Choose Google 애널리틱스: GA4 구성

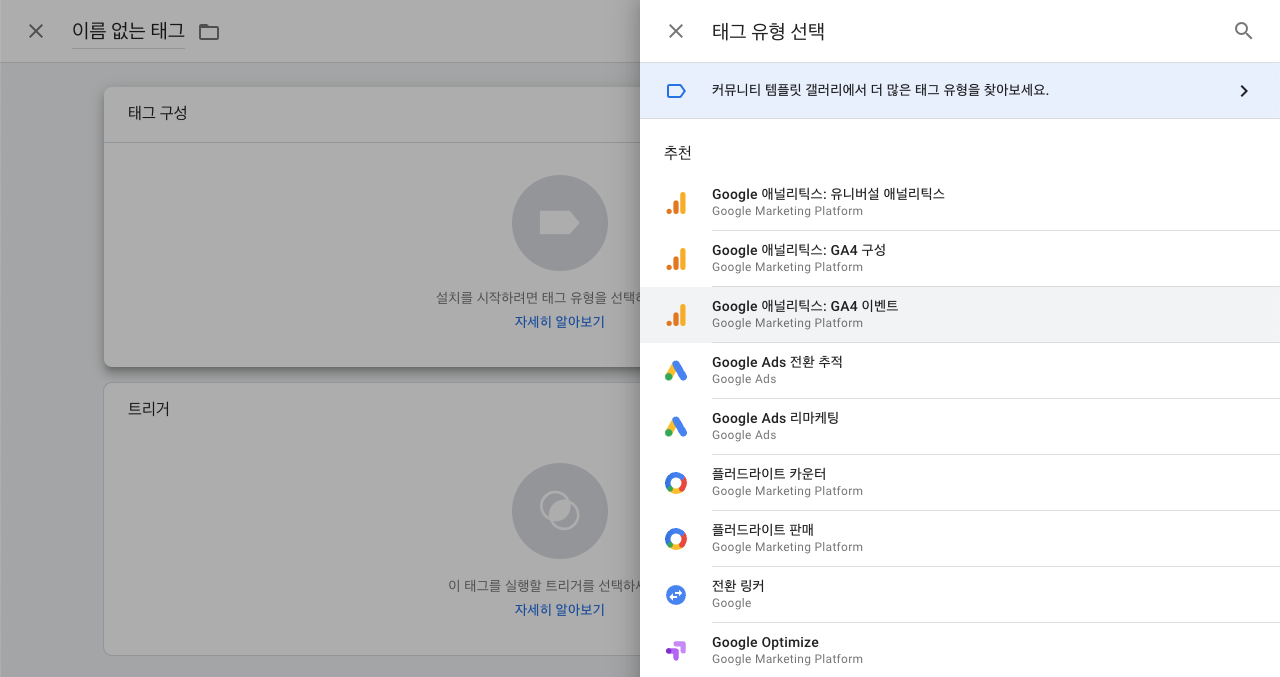[x=960, y=259]
